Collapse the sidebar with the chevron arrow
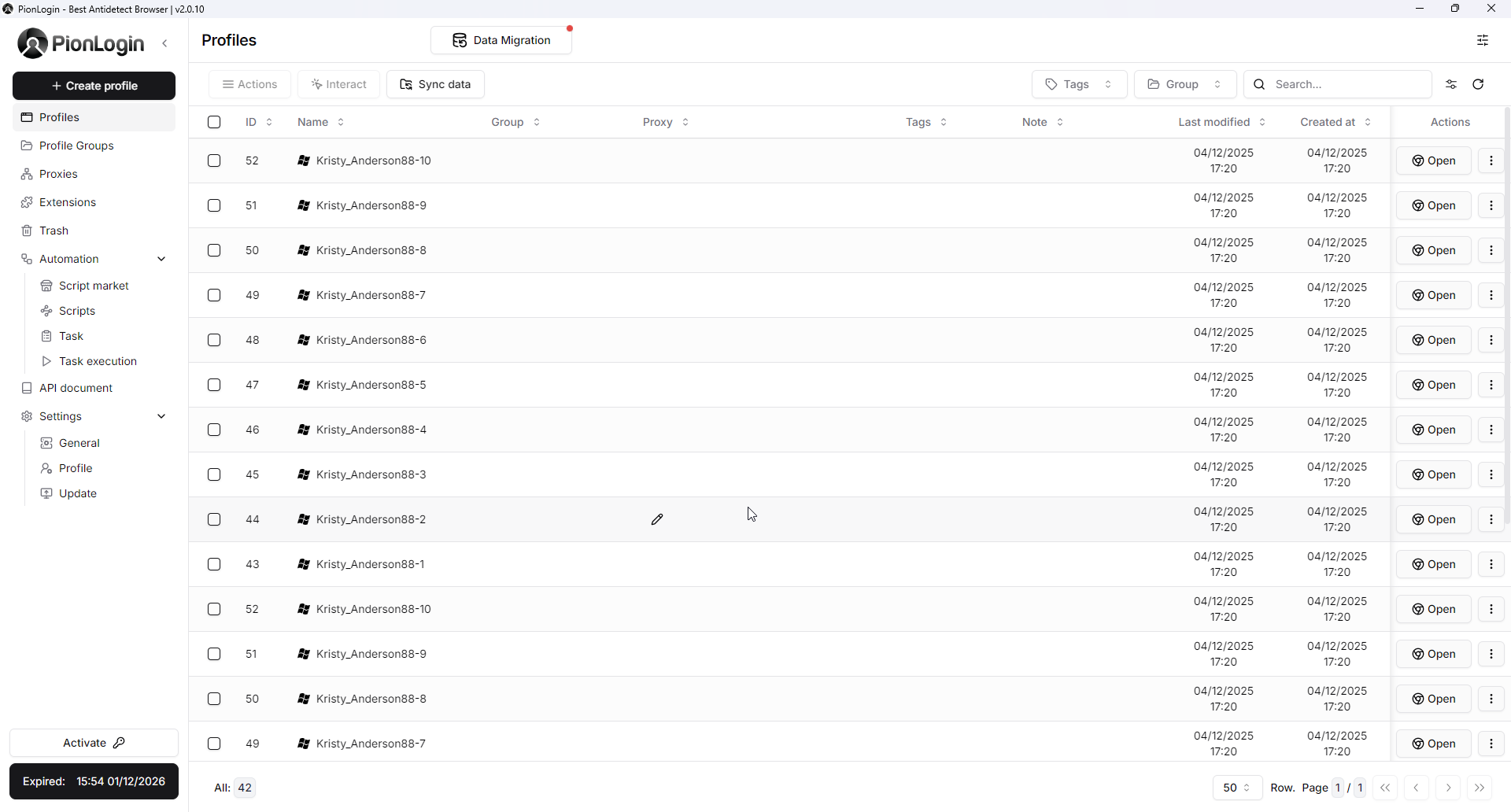The image size is (1511, 812). pyautogui.click(x=164, y=43)
